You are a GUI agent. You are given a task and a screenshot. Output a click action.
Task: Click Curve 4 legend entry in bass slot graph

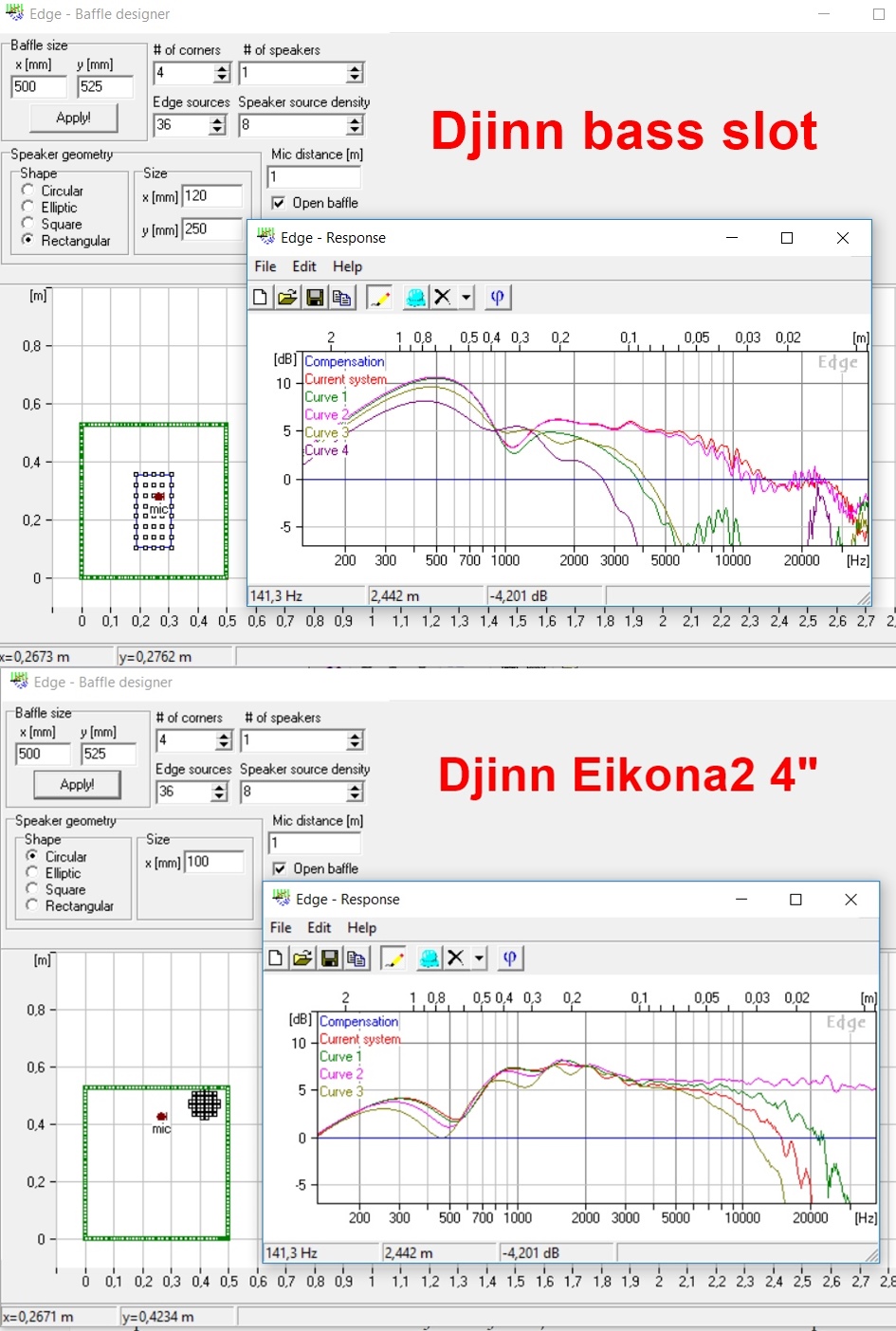[x=326, y=450]
